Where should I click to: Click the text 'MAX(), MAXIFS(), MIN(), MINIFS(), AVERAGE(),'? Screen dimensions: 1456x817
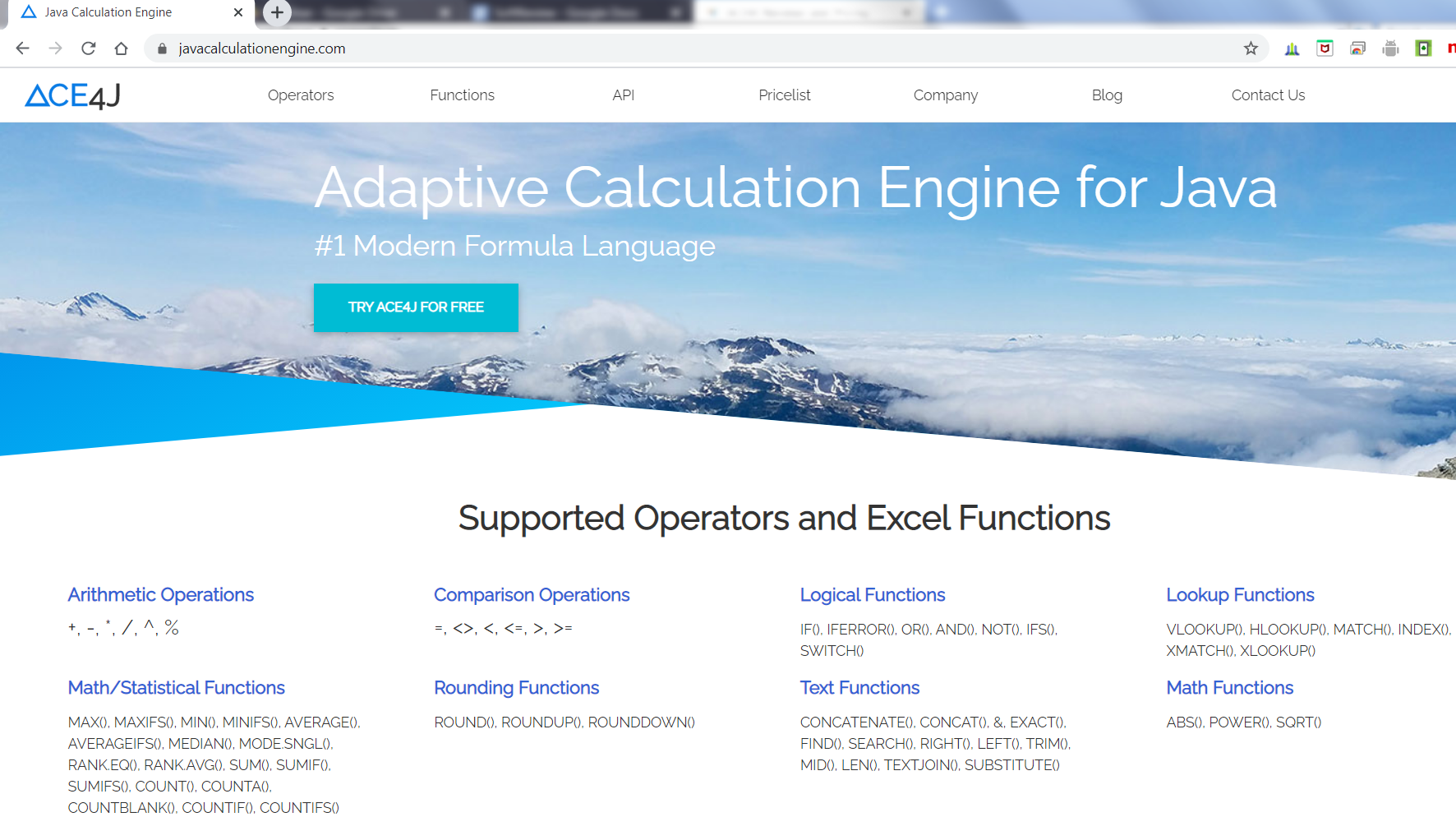(x=214, y=722)
